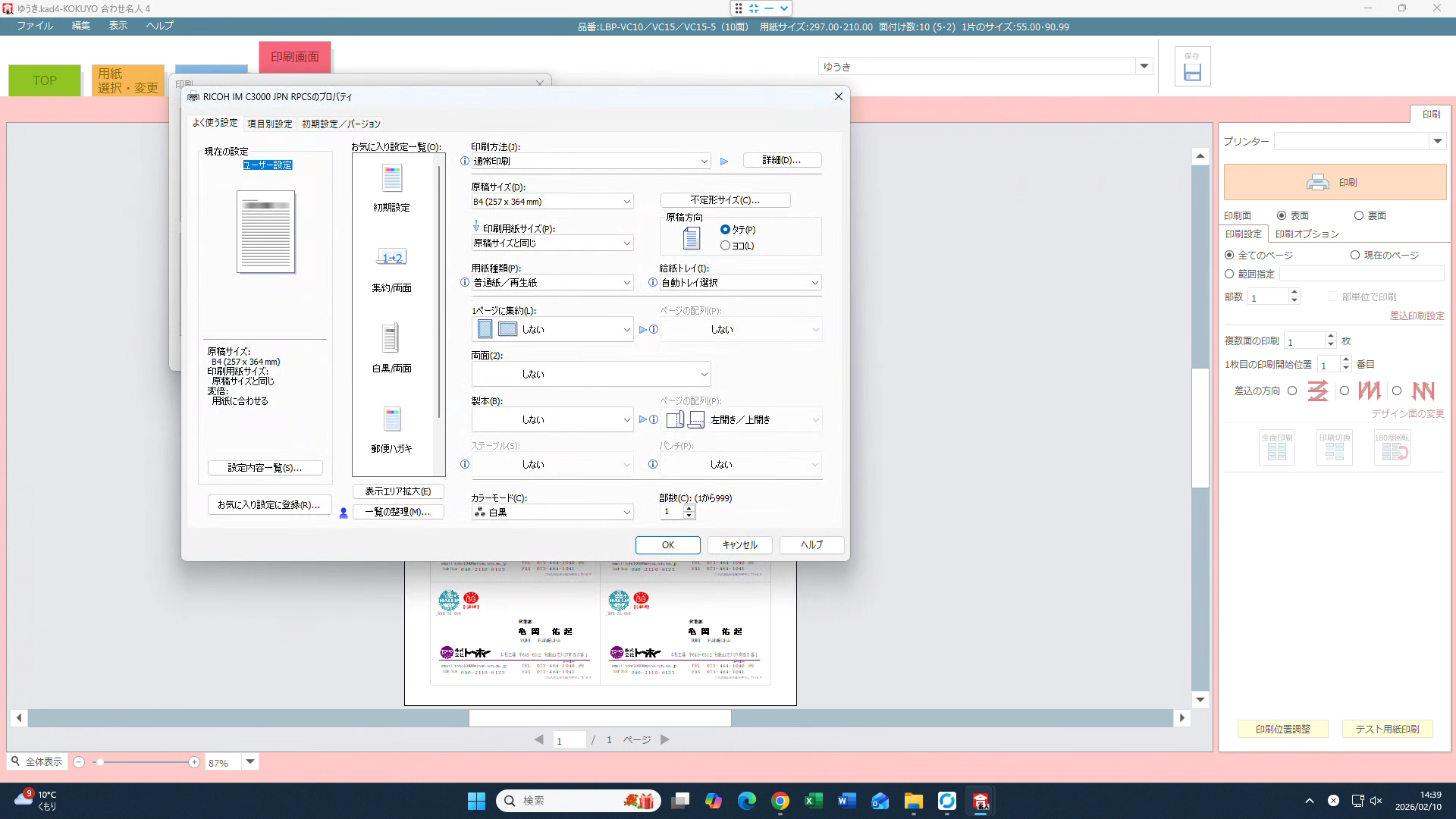Choose the 白黒/両面 preset icon
The image size is (1456, 819).
click(x=391, y=339)
